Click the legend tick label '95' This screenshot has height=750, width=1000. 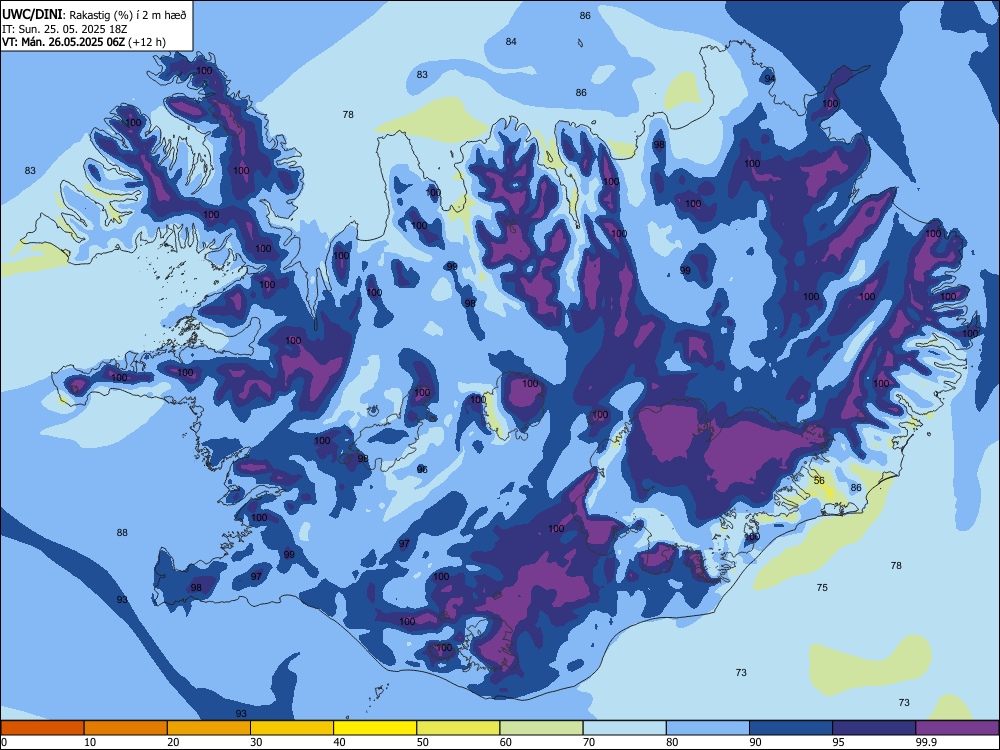pyautogui.click(x=838, y=742)
